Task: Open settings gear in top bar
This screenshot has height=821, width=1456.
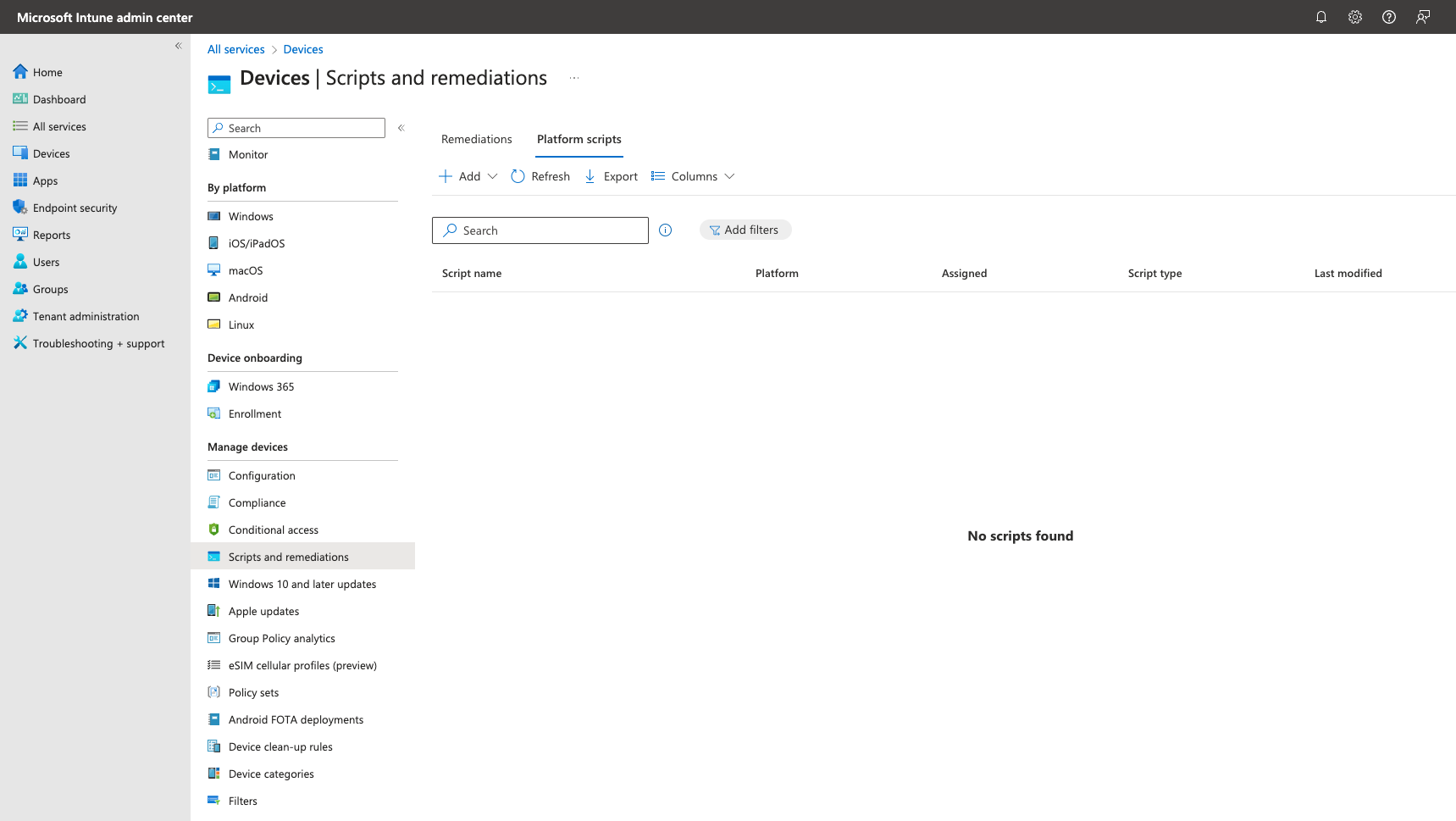Action: coord(1355,17)
